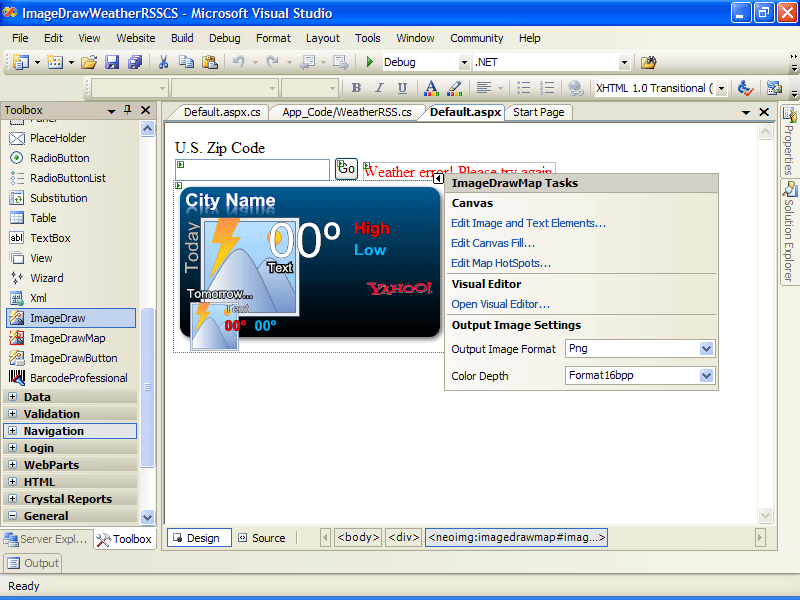The height and width of the screenshot is (600, 800).
Task: Toggle Bold formatting button
Action: click(356, 88)
